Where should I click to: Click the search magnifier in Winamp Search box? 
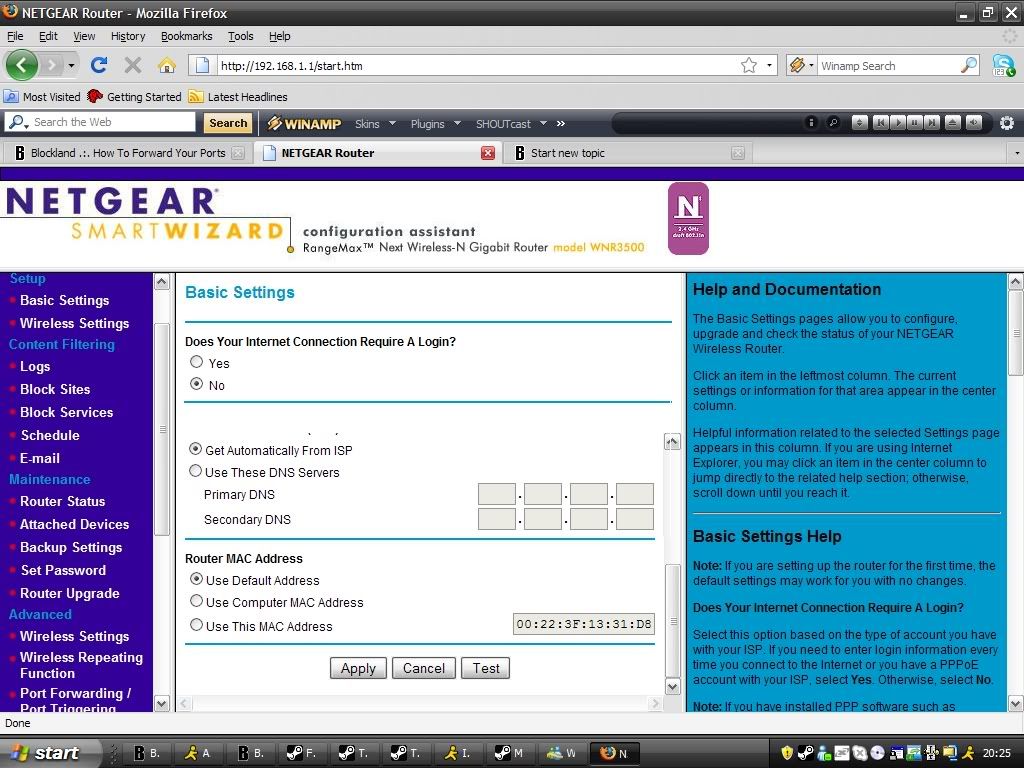pos(969,65)
